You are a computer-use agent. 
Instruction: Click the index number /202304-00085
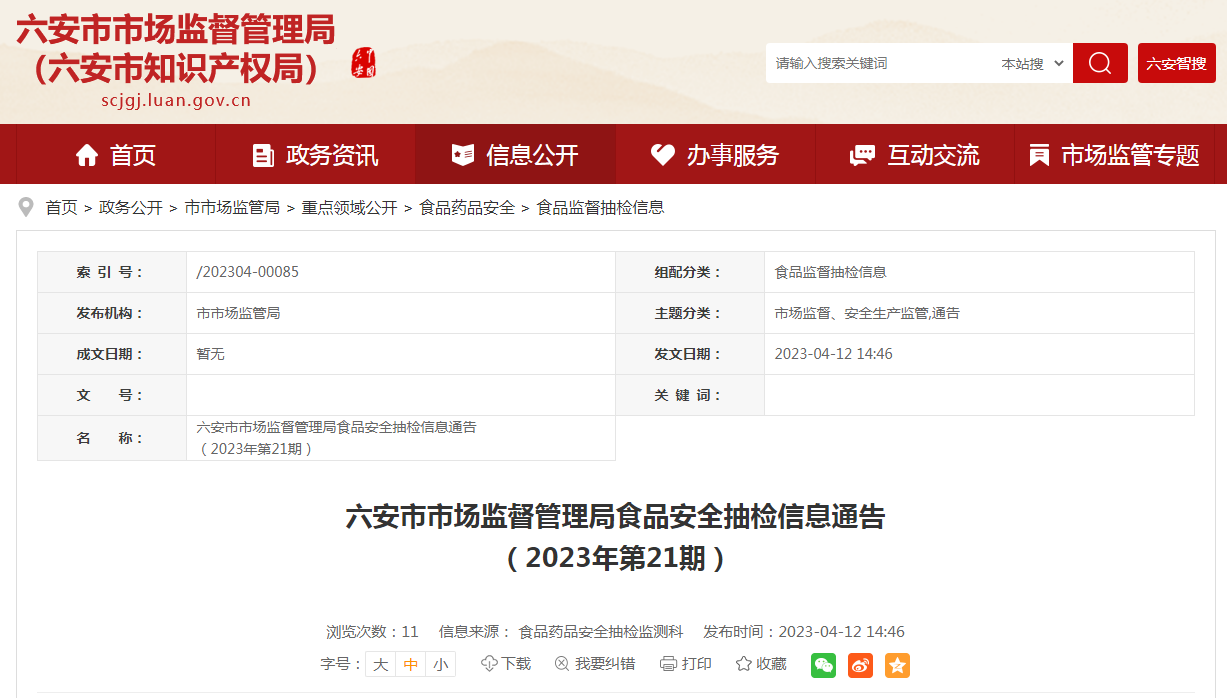[x=248, y=272]
